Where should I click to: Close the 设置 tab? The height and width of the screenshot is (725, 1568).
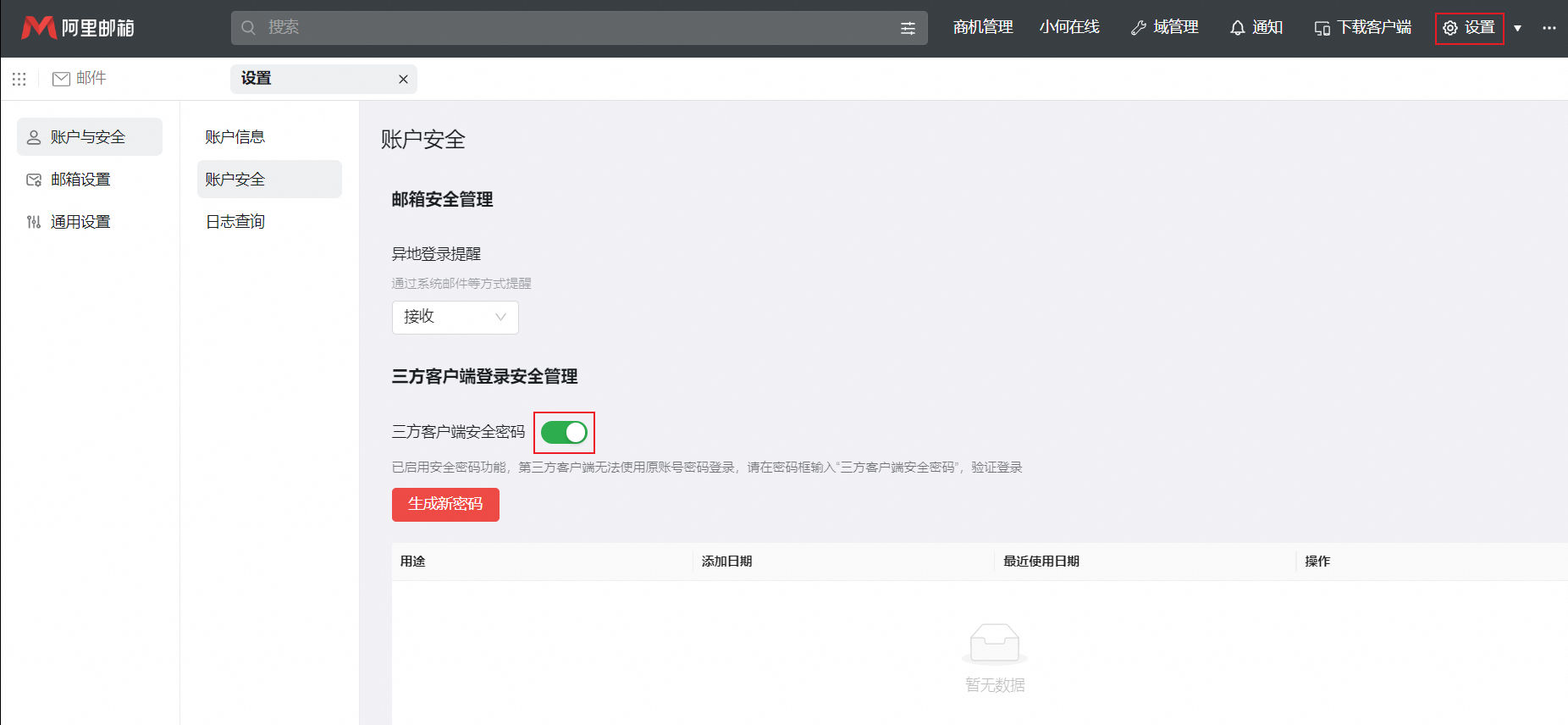click(x=403, y=79)
